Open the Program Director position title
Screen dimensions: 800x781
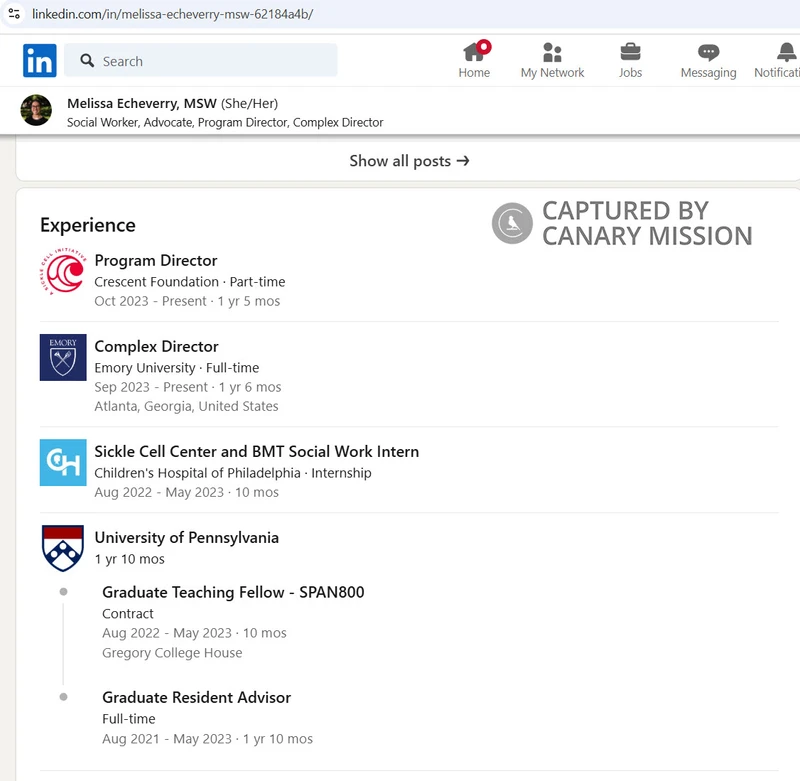click(x=156, y=261)
